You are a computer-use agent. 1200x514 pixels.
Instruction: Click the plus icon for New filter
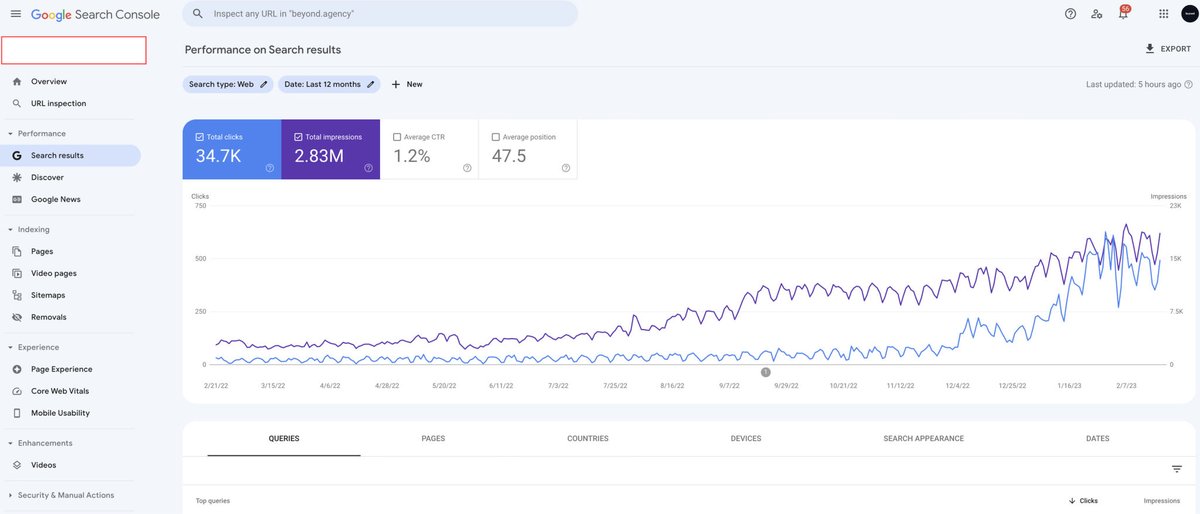click(396, 84)
